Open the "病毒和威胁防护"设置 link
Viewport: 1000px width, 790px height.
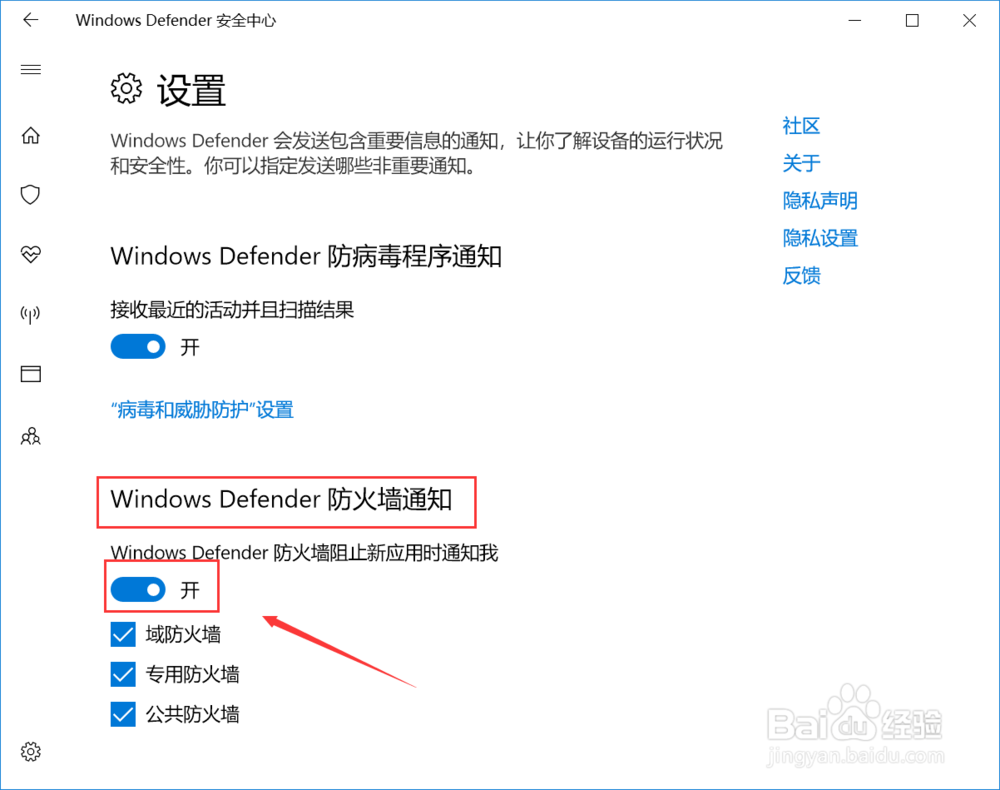point(202,409)
